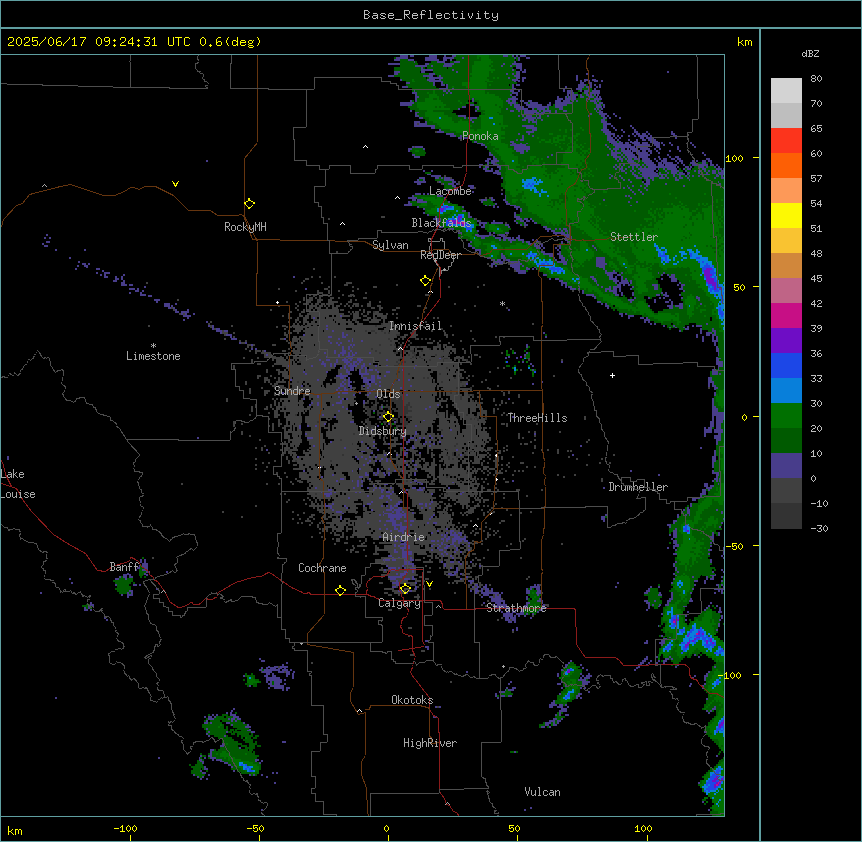Click the Innisfail city label
The height and width of the screenshot is (842, 862).
(x=415, y=326)
